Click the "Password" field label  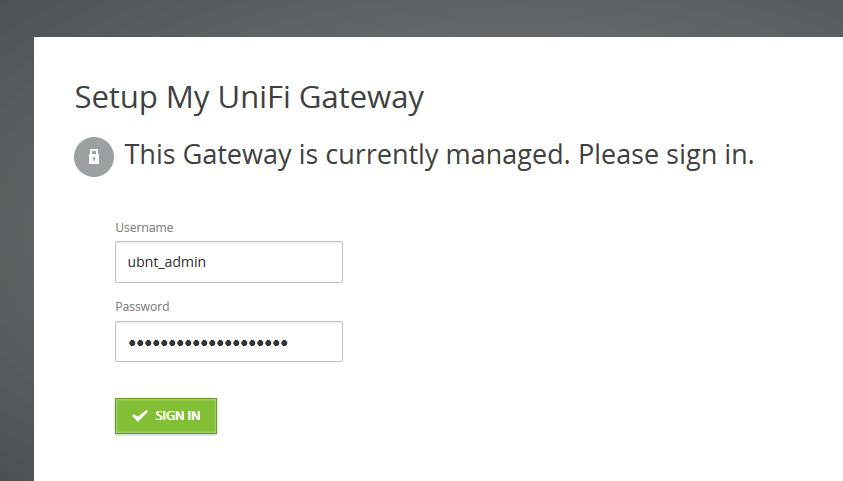click(x=142, y=307)
